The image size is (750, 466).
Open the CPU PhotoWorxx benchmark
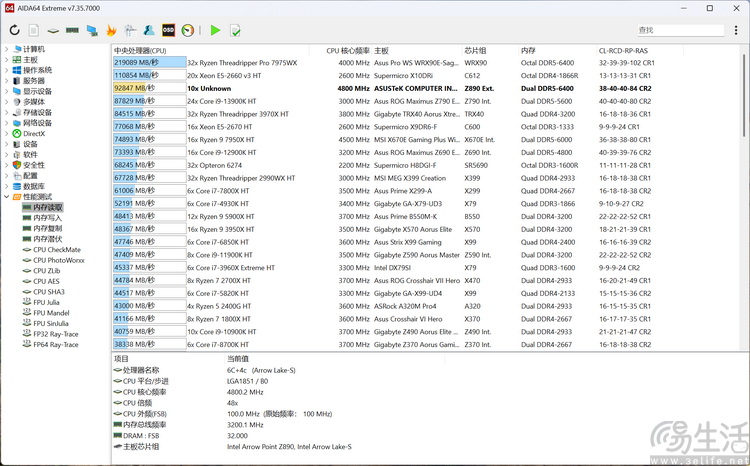(x=59, y=260)
